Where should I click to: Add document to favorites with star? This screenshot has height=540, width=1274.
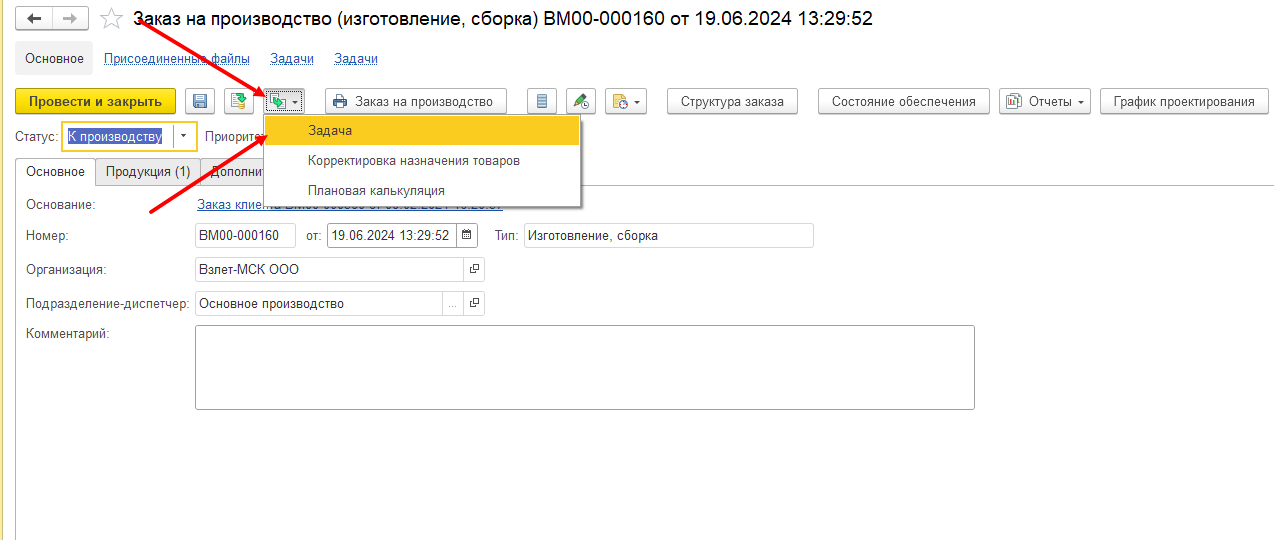tap(111, 18)
